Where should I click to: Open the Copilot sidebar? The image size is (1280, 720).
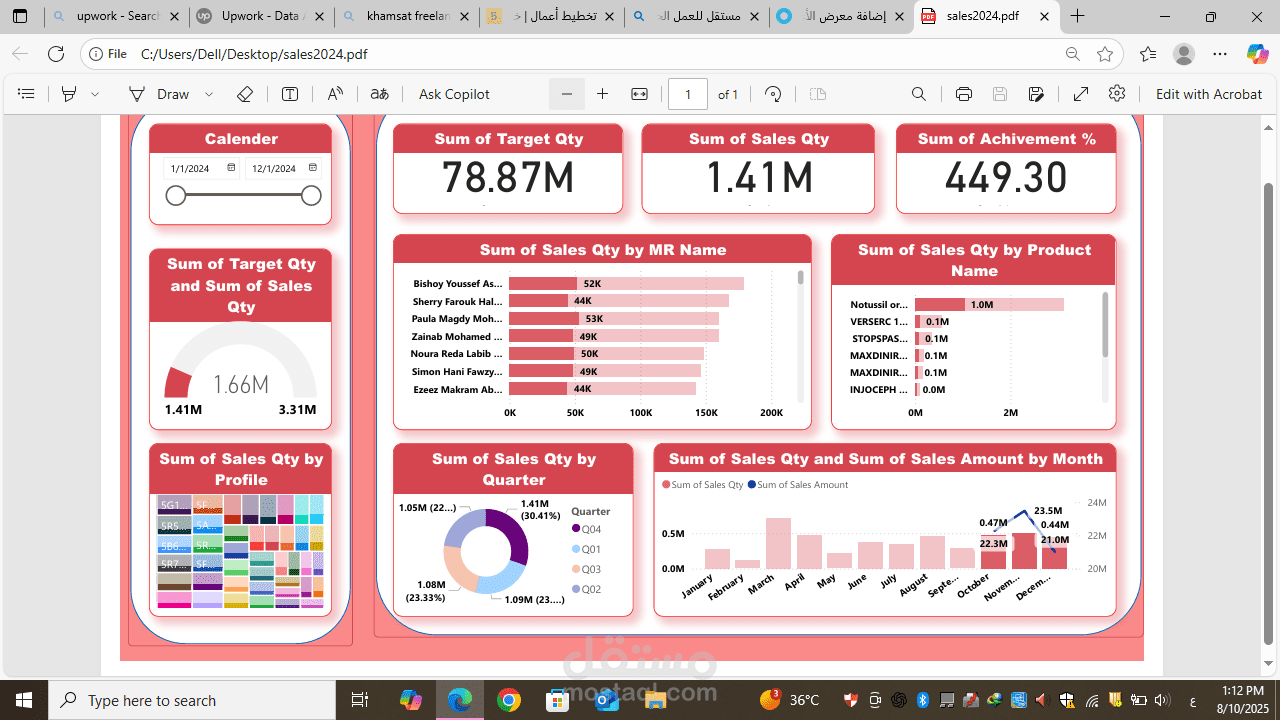coord(1257,54)
